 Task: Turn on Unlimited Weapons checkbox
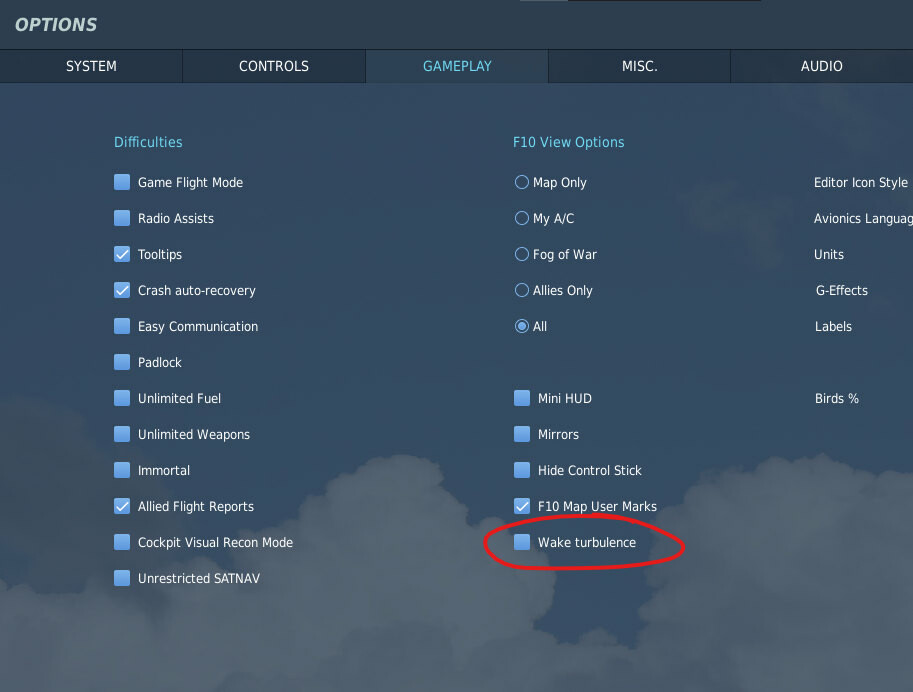click(122, 435)
